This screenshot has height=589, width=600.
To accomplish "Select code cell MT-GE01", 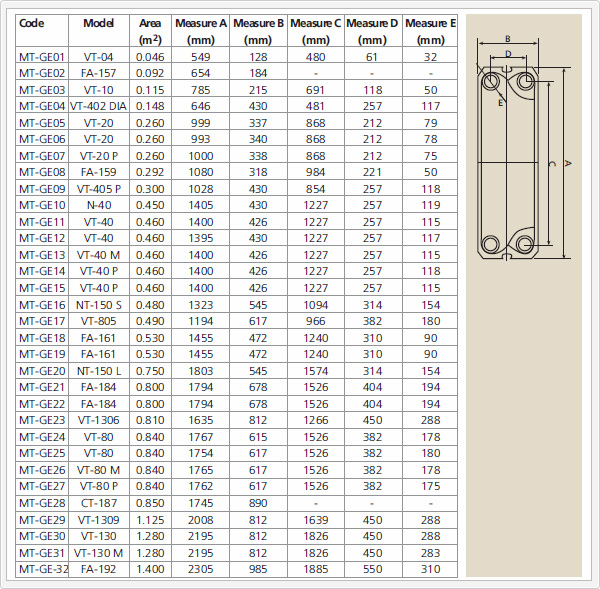I will [42, 57].
